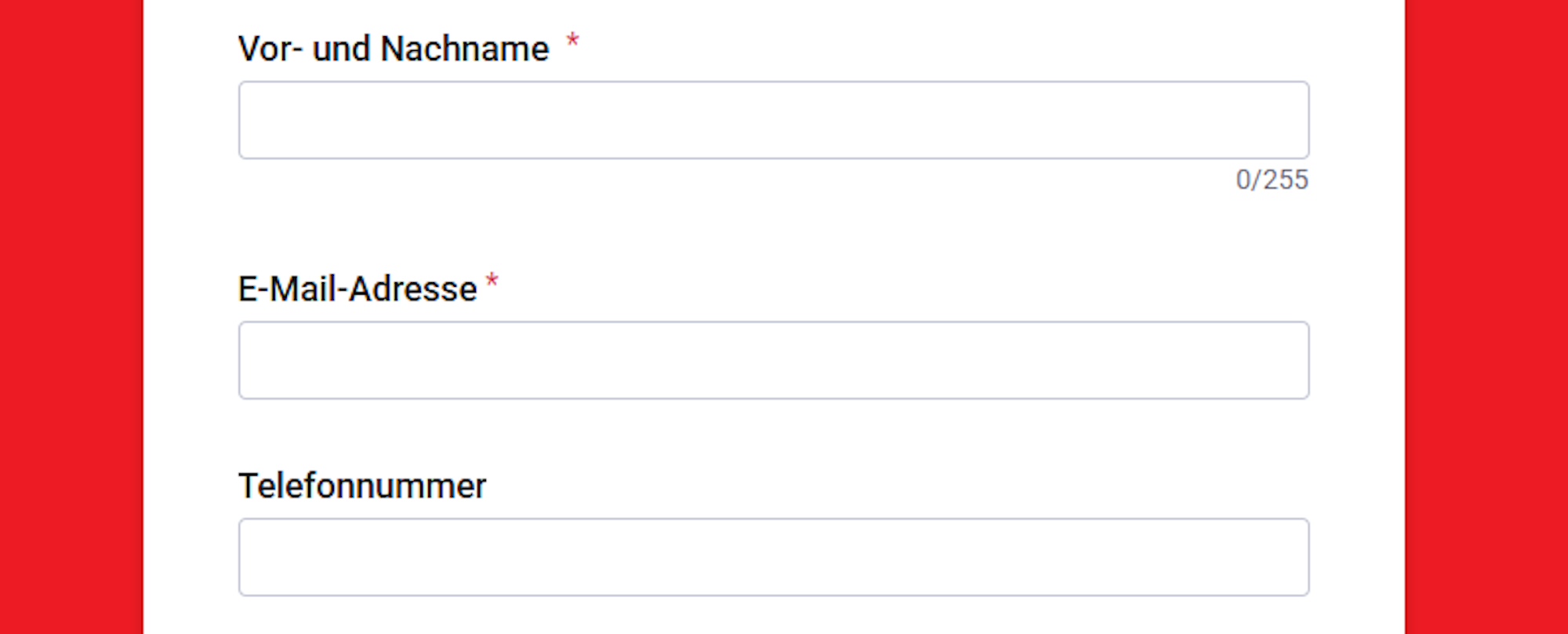Screen dimensions: 1568x634
Task: Click the white form margin right of the fields
Action: pos(1356,313)
